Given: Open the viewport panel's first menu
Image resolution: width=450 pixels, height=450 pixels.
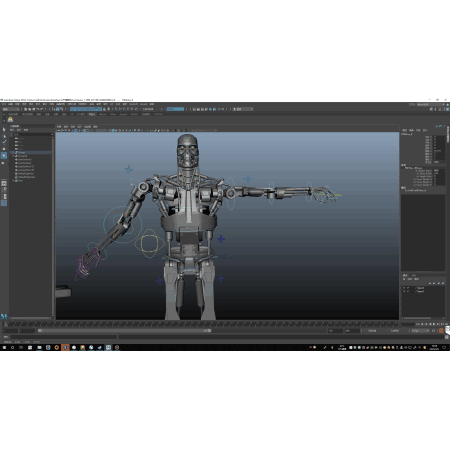Looking at the screenshot, I should [59, 127].
